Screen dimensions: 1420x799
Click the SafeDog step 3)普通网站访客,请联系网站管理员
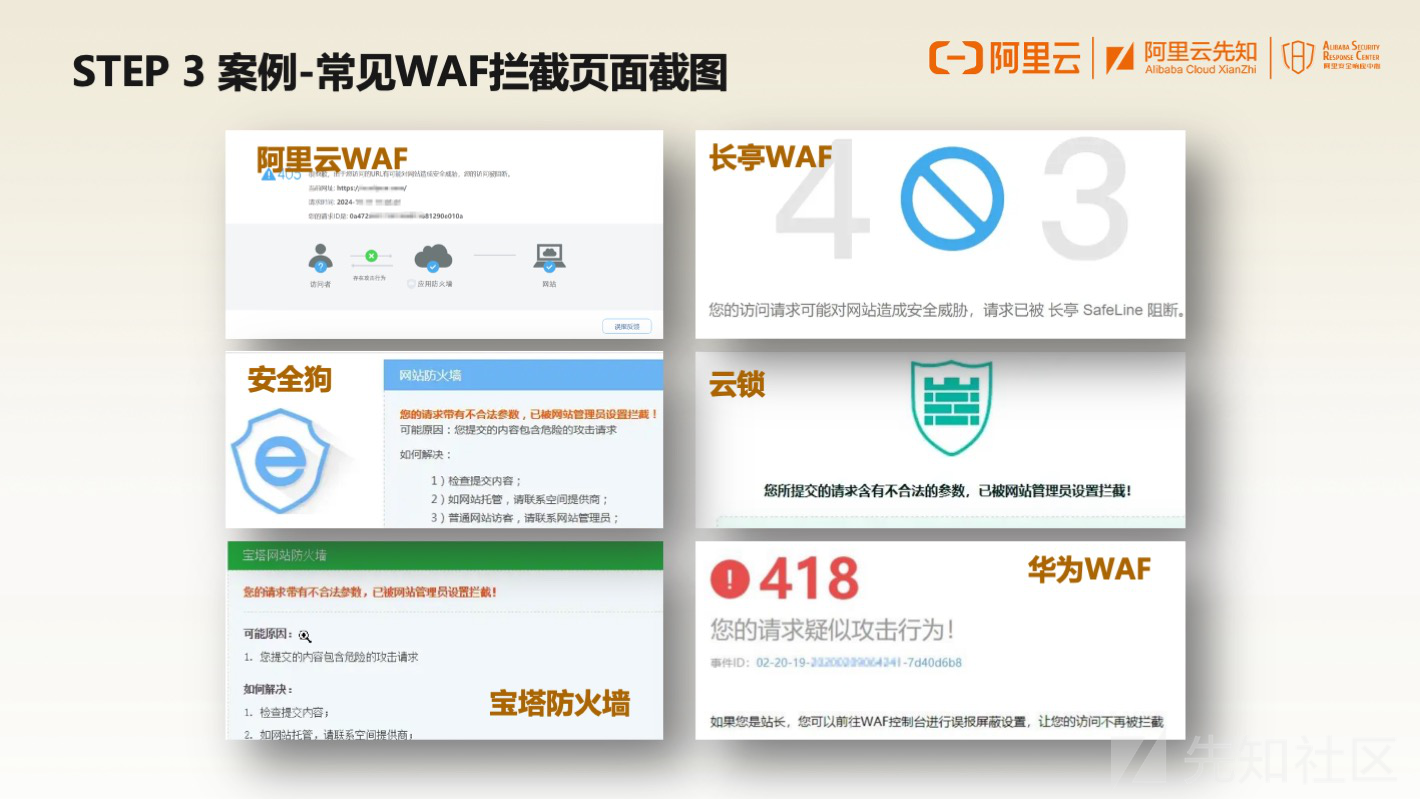coord(525,518)
